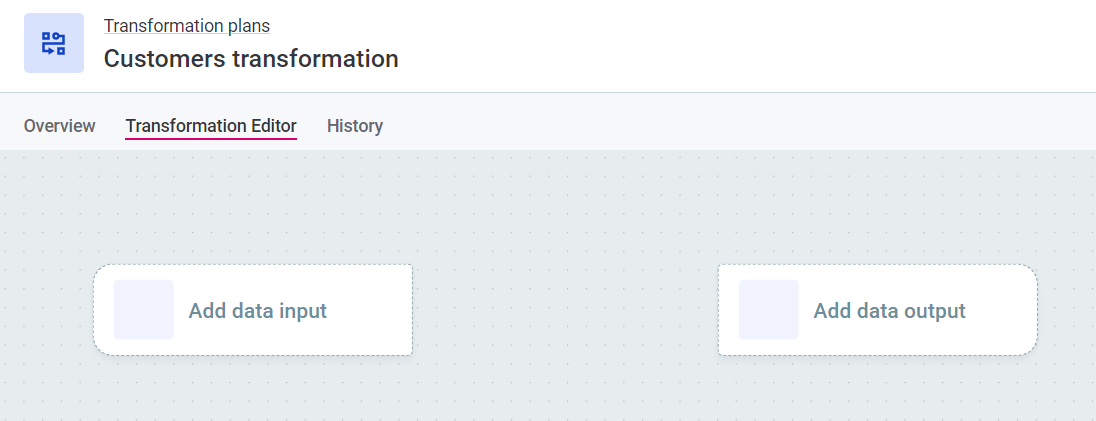This screenshot has height=421, width=1096.
Task: Click the 'Add data output' label text
Action: point(890,311)
